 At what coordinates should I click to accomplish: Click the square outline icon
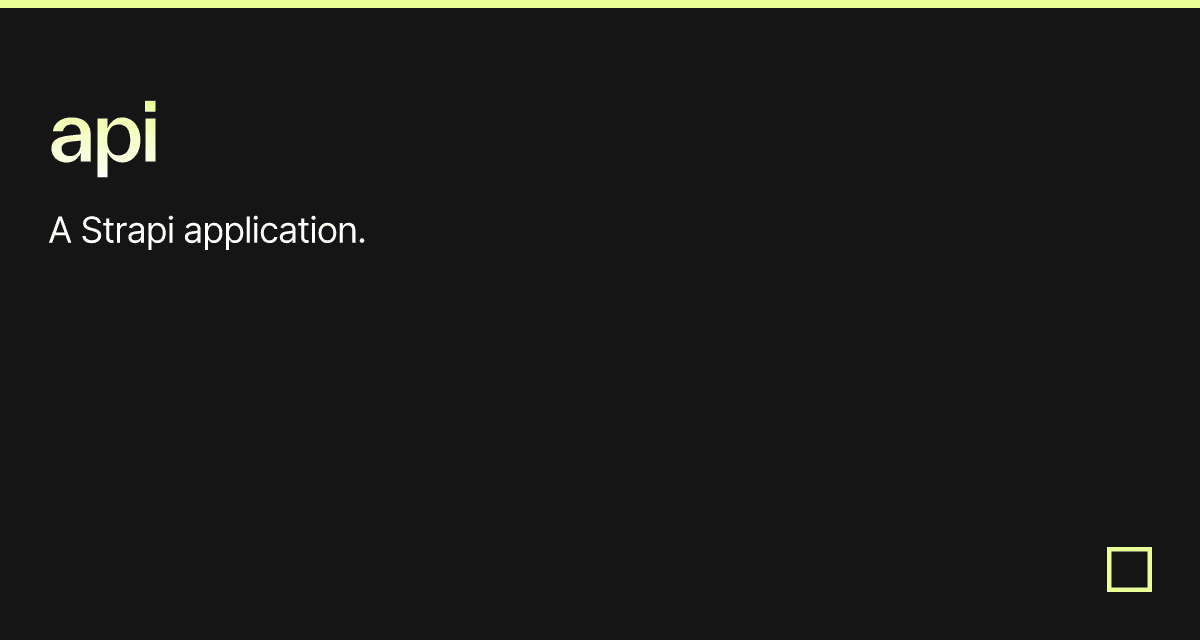[x=1129, y=569]
